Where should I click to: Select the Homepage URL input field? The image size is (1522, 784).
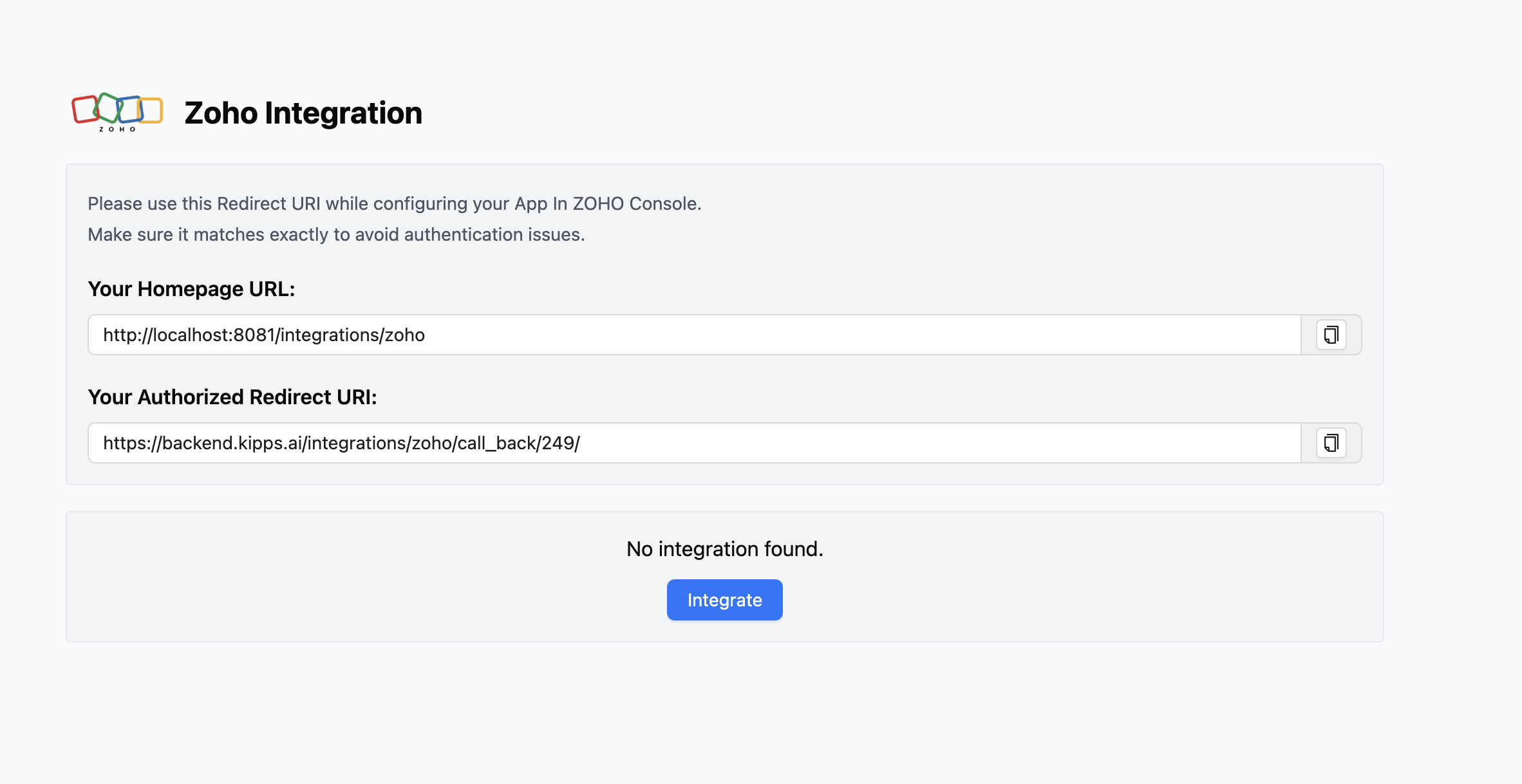click(x=695, y=335)
